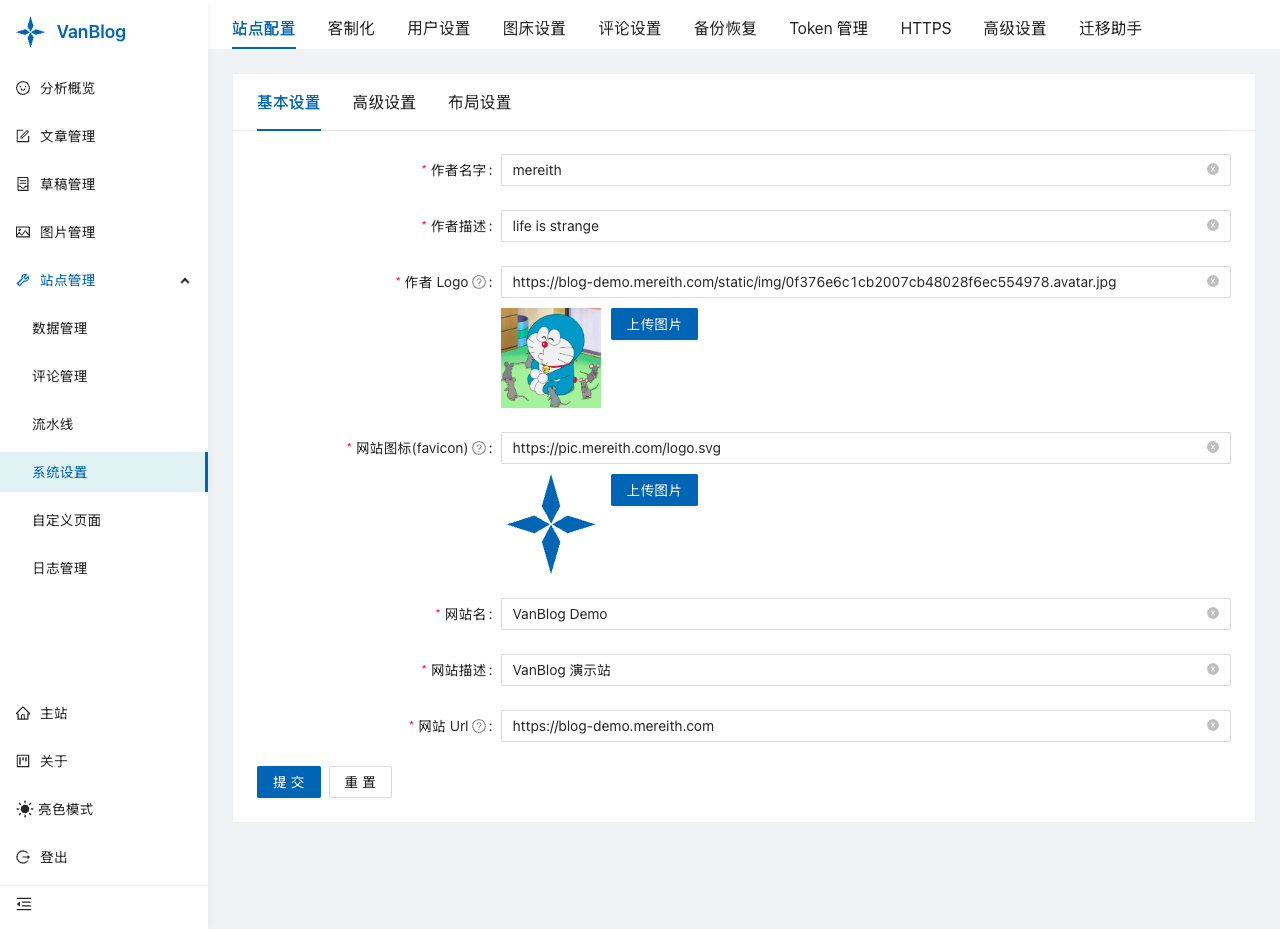Click the 主站 home icon
Viewport: 1280px width, 929px height.
click(23, 713)
